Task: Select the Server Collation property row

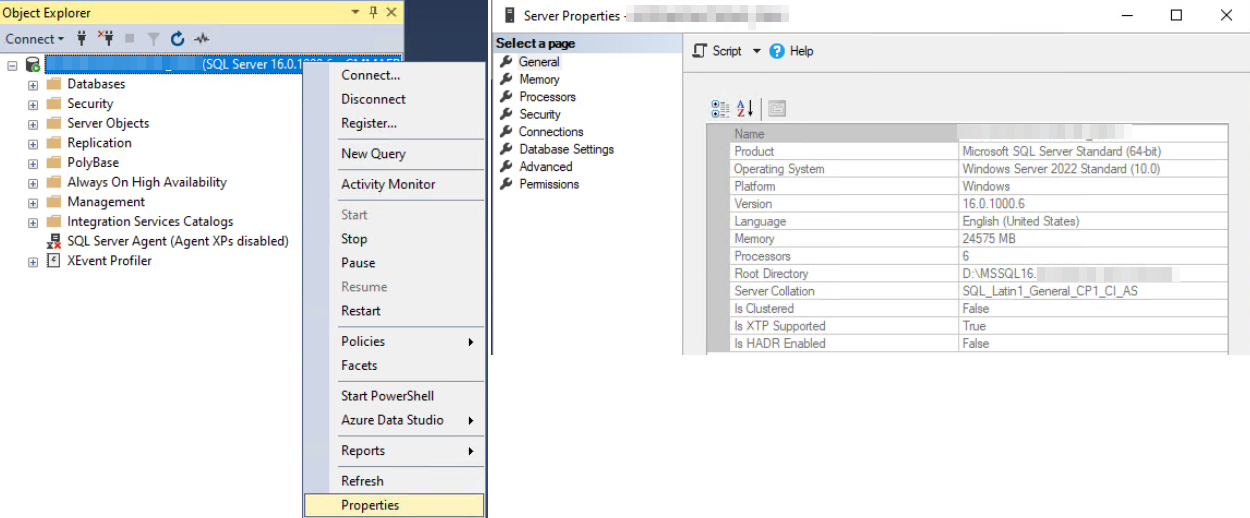Action: 774,291
